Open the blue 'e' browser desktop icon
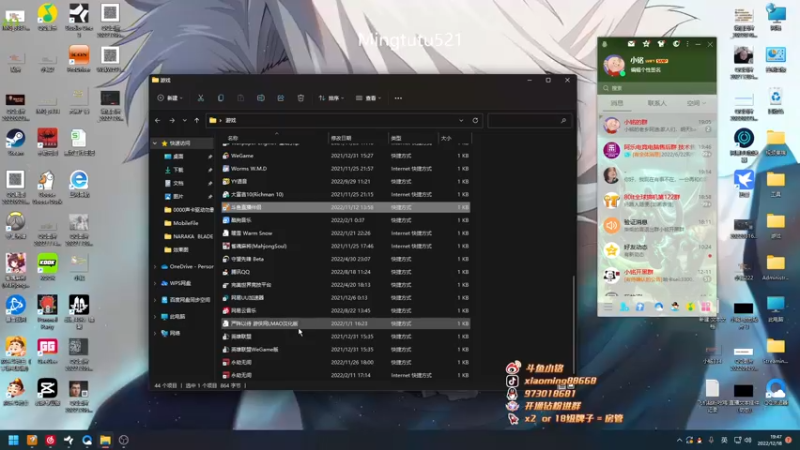The width and height of the screenshot is (800, 450). pyautogui.click(x=79, y=184)
